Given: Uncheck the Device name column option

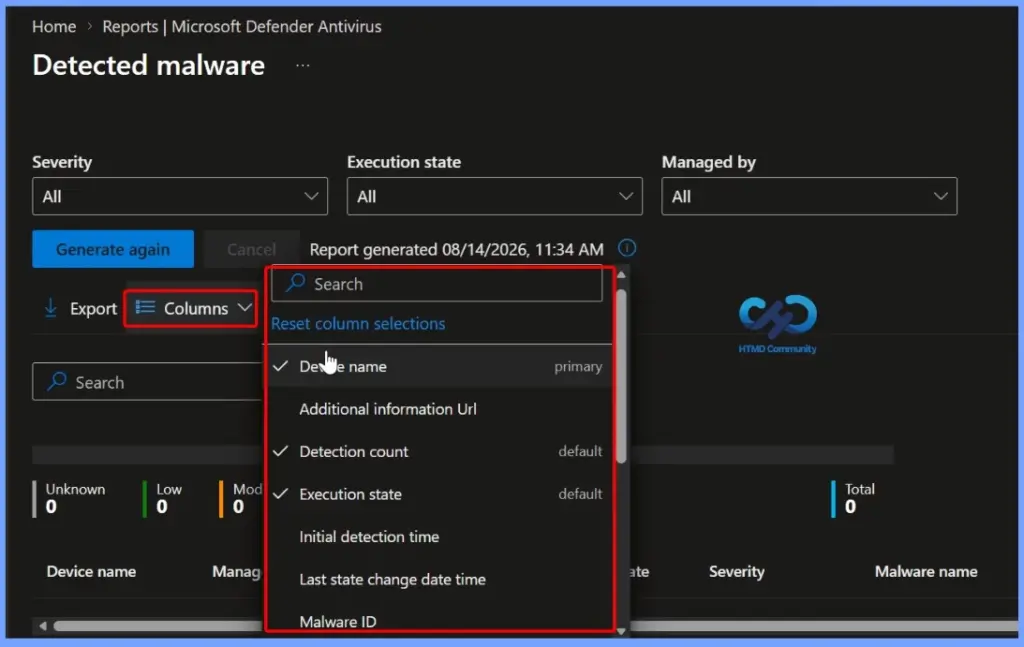Looking at the screenshot, I should click(x=438, y=366).
